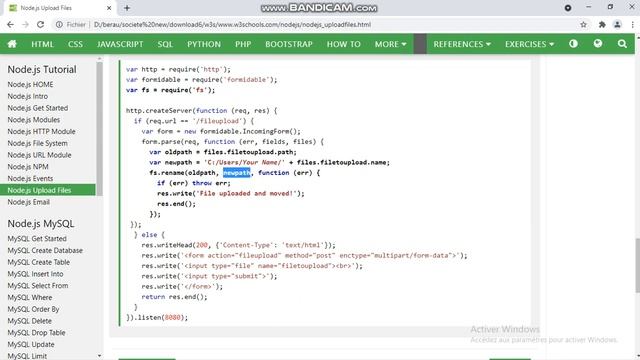Open Node.js Modules link
This screenshot has width=640, height=360.
tap(33, 120)
